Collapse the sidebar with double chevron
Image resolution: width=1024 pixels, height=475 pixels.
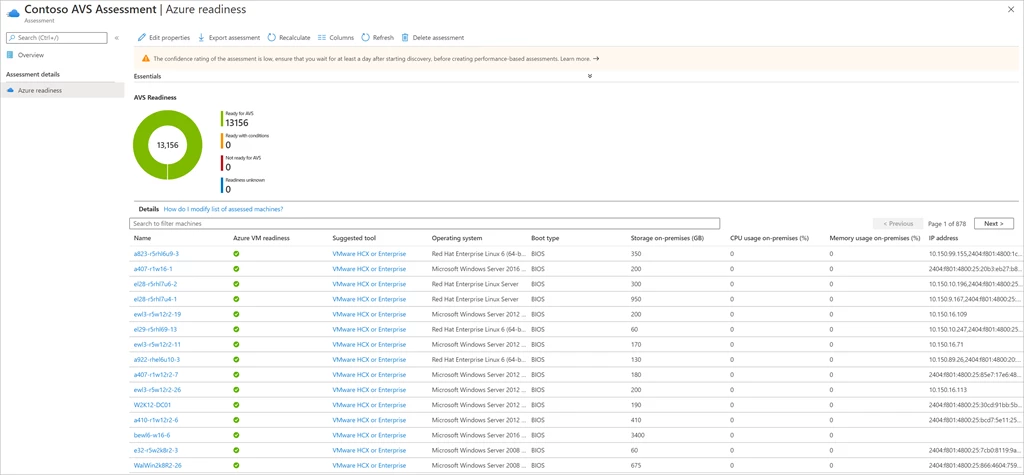click(x=117, y=38)
